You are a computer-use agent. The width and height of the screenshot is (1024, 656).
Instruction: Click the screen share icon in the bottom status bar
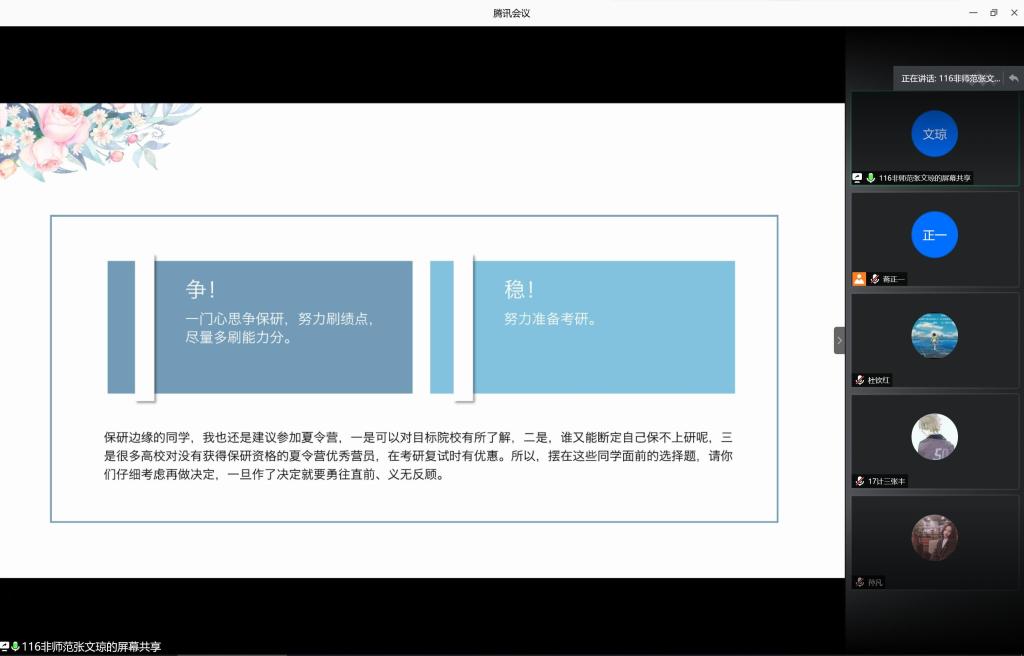coord(7,647)
